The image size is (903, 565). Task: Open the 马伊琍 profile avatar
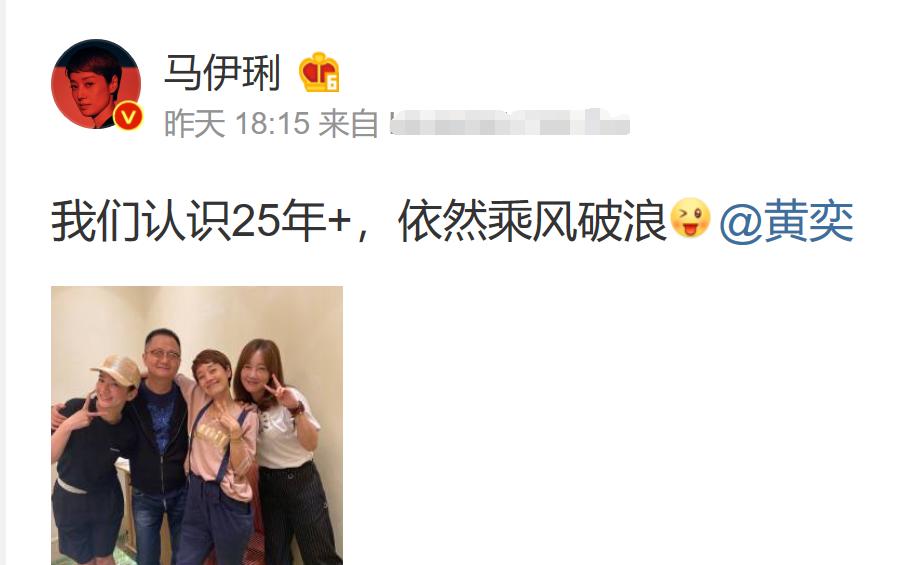pos(96,84)
